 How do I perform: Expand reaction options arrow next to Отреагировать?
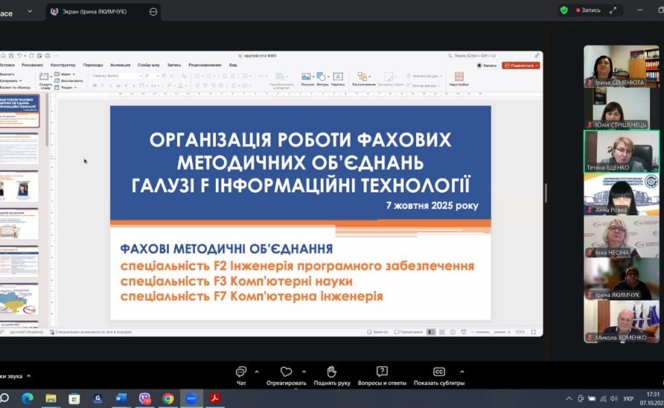[x=302, y=371]
